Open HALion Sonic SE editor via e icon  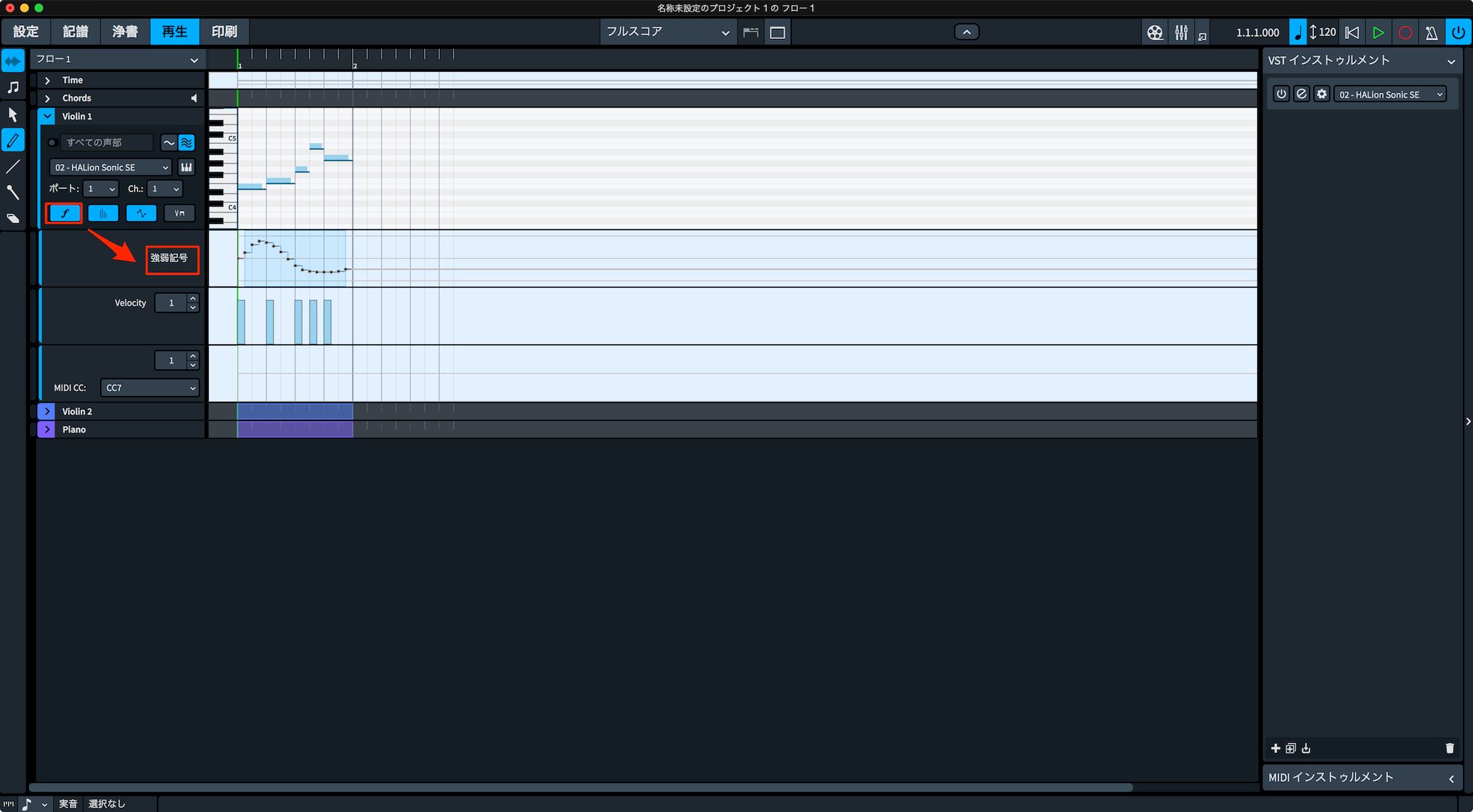click(x=1301, y=94)
